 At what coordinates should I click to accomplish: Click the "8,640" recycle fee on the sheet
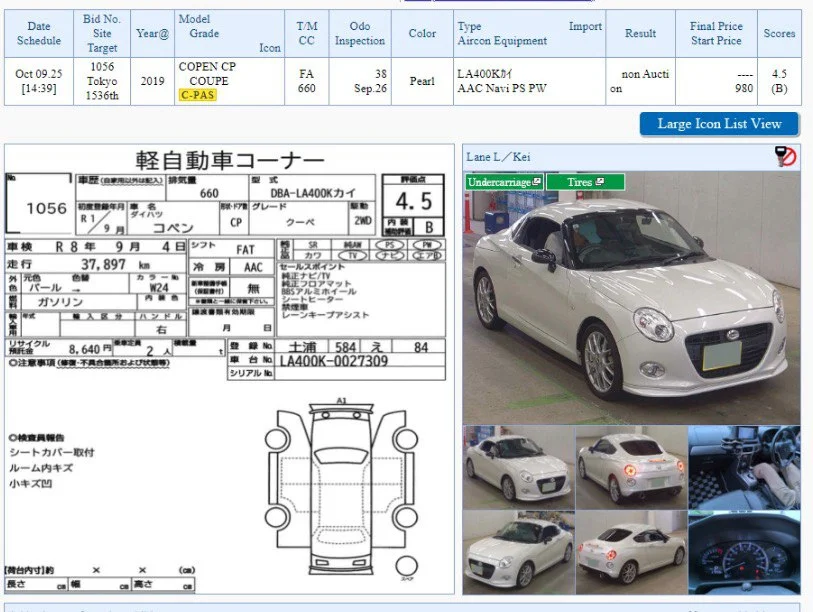(83, 350)
